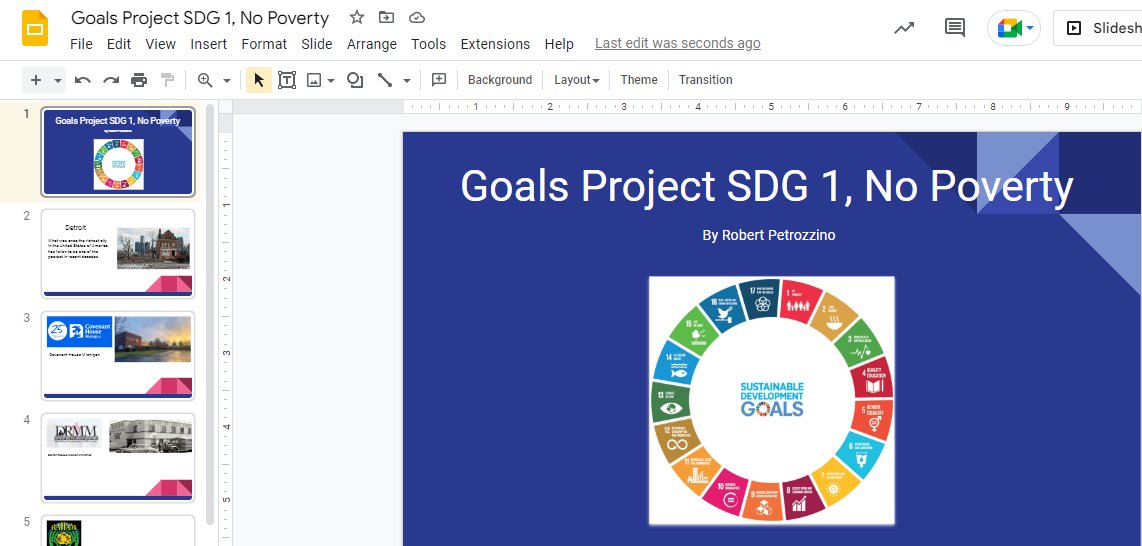1142x546 pixels.
Task: Open the Format menu
Action: tap(264, 44)
